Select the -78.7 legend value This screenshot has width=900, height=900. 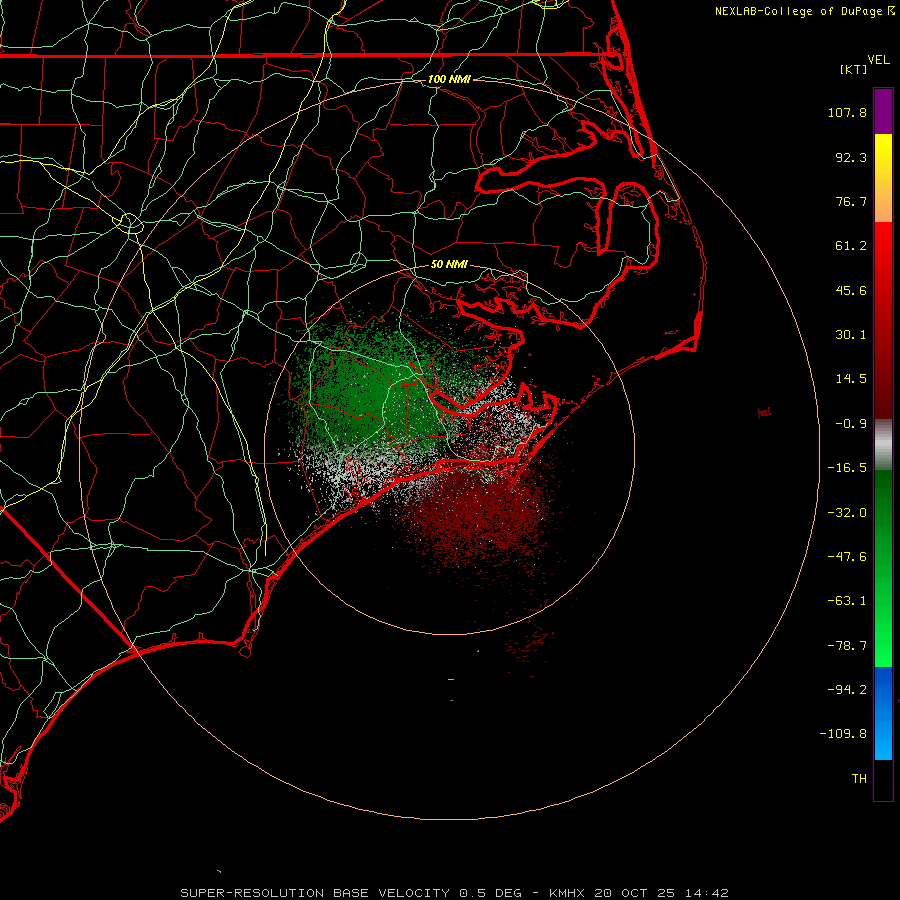click(847, 646)
